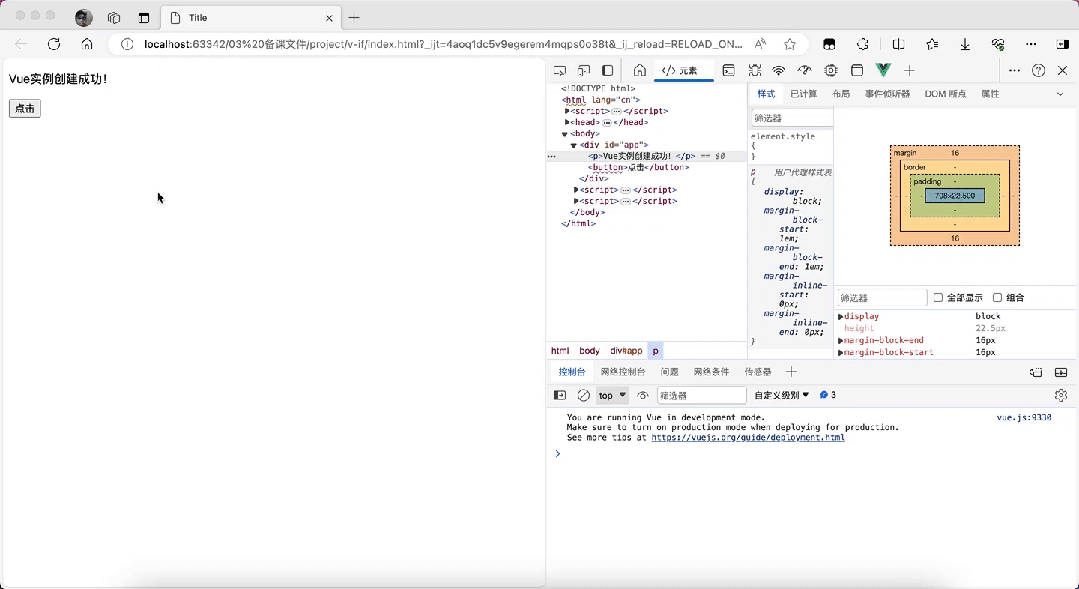Switch to the 已计算 tab
The image size is (1079, 589).
point(803,94)
